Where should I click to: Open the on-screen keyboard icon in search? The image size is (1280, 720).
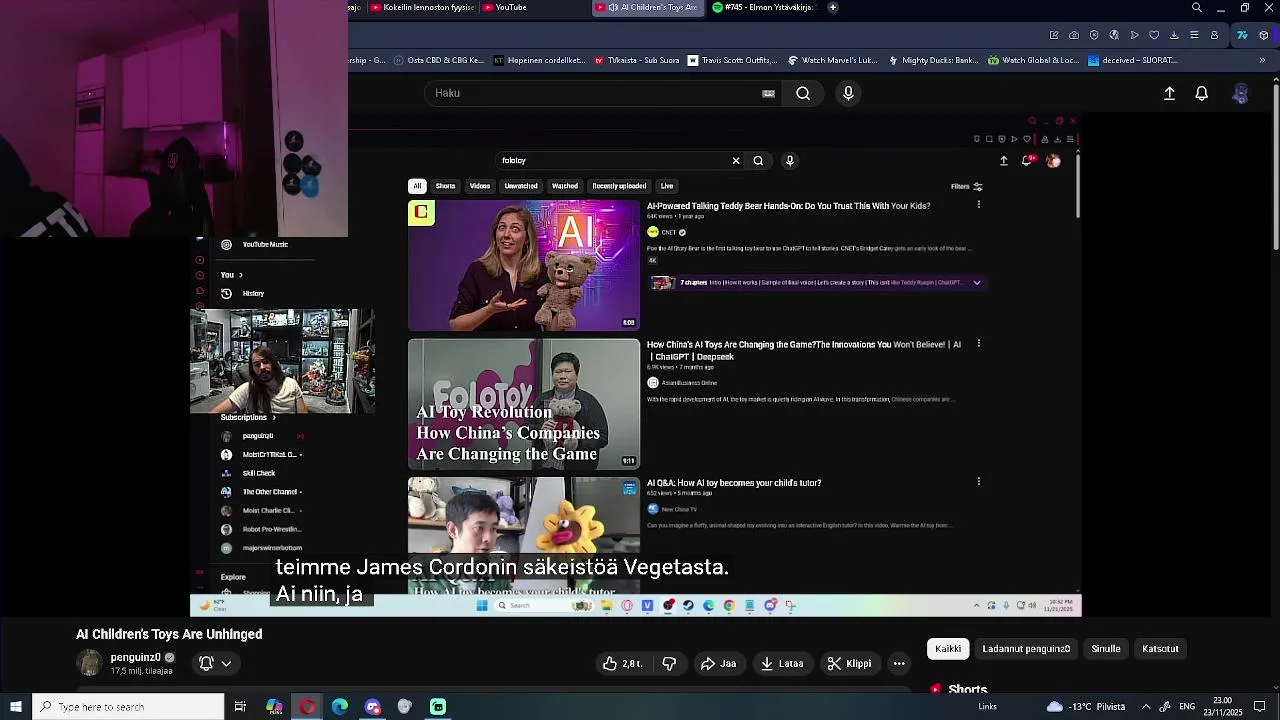point(768,93)
